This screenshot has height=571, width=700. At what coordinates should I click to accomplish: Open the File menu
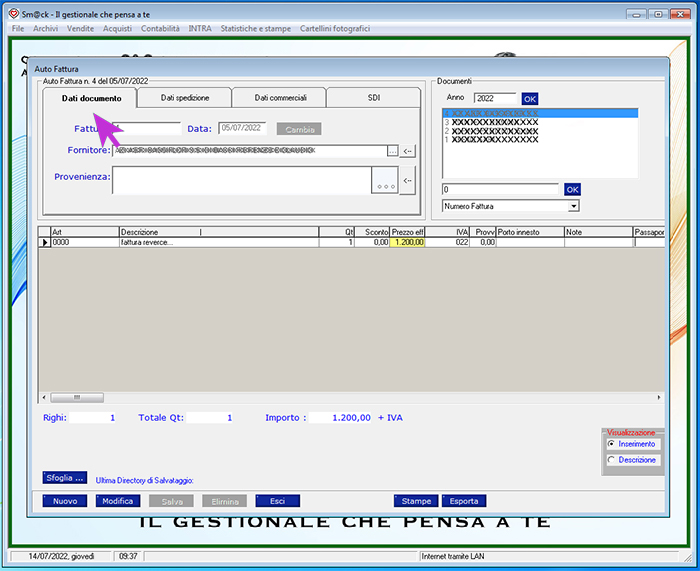18,29
